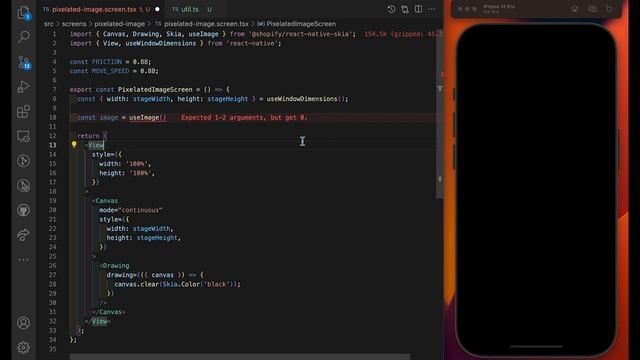This screenshot has width=640, height=360.
Task: Click the error 'Expected 1-2 arguments, but got 0.'
Action: point(244,118)
